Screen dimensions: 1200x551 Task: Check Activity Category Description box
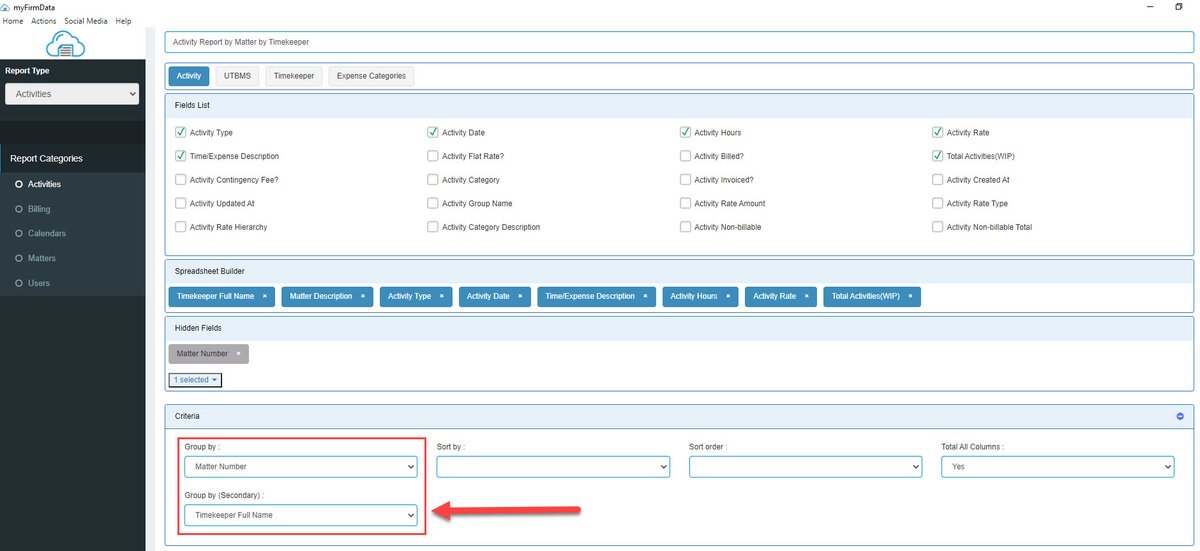click(433, 227)
